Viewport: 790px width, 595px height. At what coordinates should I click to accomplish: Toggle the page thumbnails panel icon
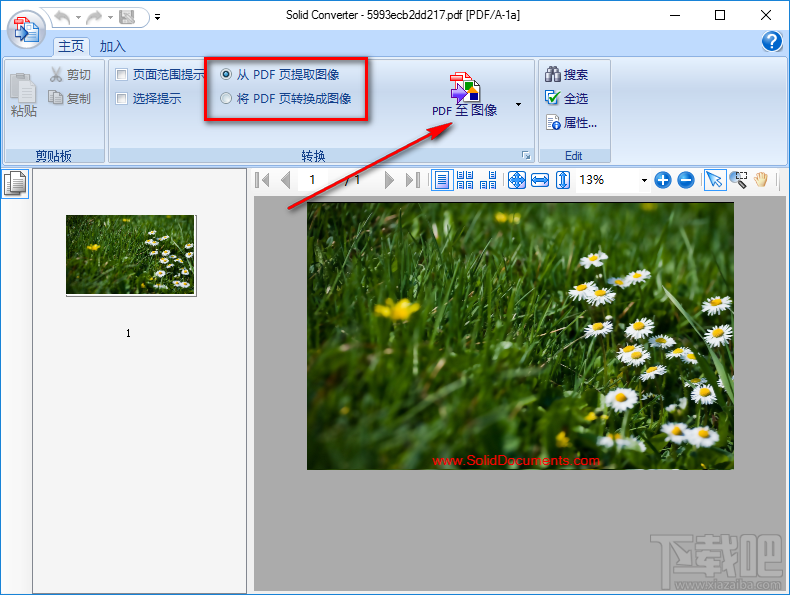tap(15, 183)
